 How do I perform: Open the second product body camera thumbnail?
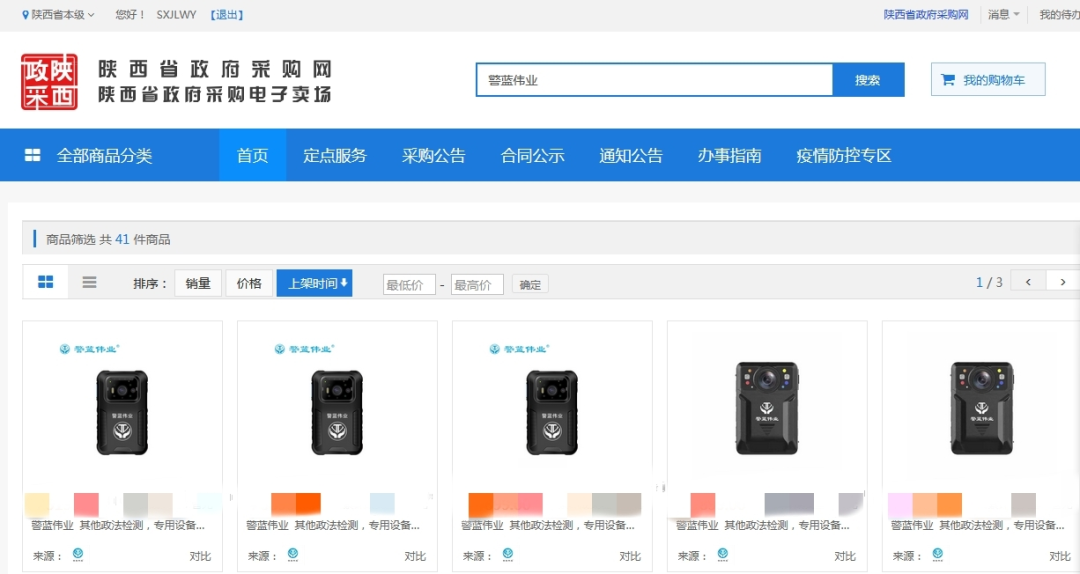337,412
